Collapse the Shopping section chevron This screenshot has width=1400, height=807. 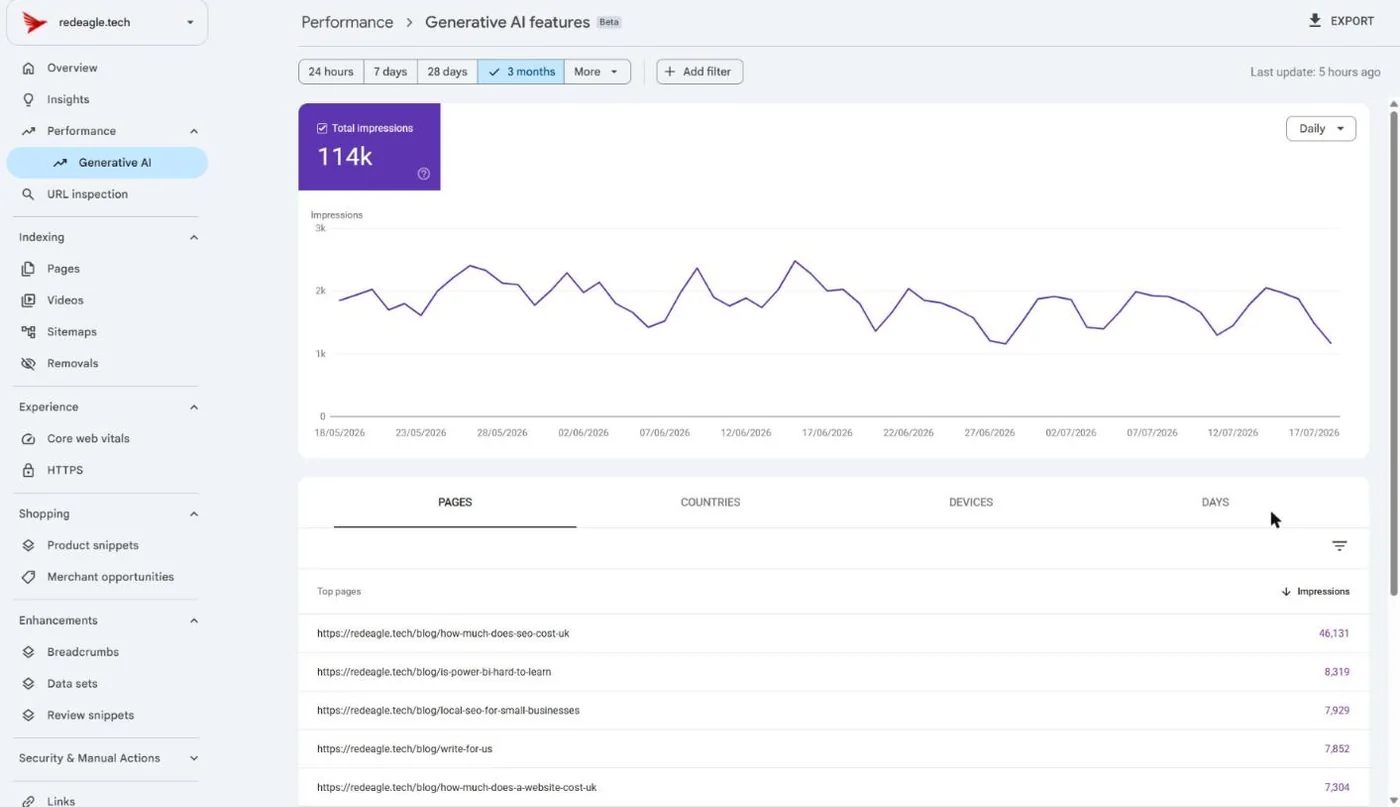tap(194, 514)
